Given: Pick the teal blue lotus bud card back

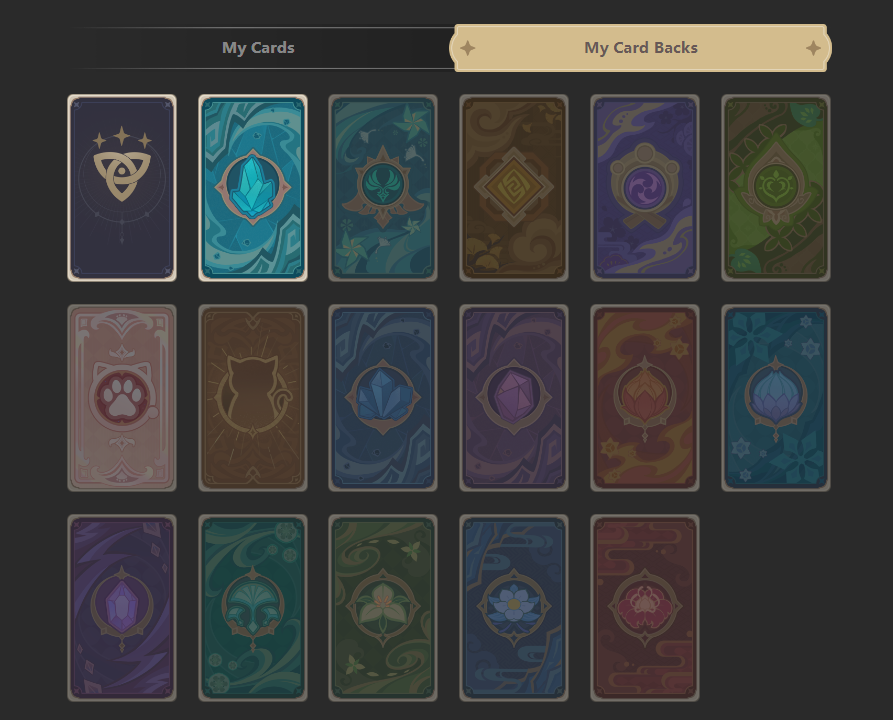Looking at the screenshot, I should point(776,398).
